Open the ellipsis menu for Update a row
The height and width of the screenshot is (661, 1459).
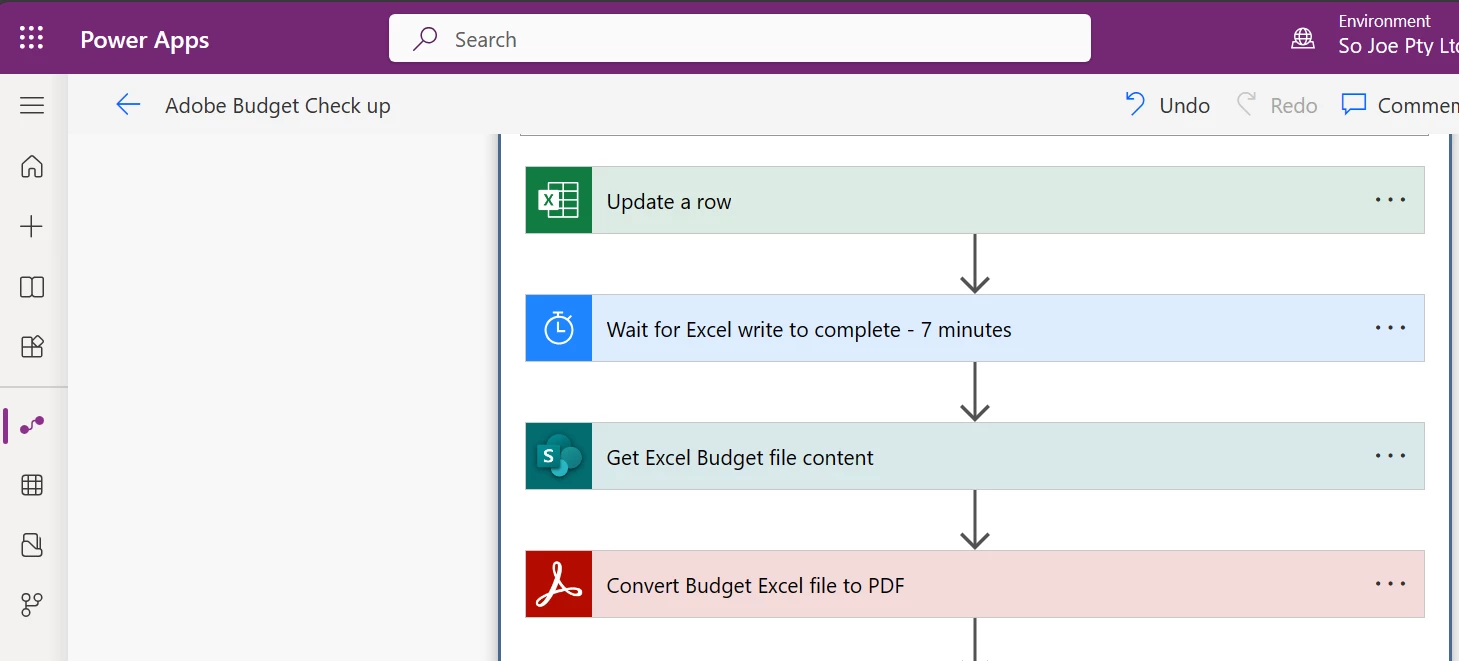(1390, 200)
